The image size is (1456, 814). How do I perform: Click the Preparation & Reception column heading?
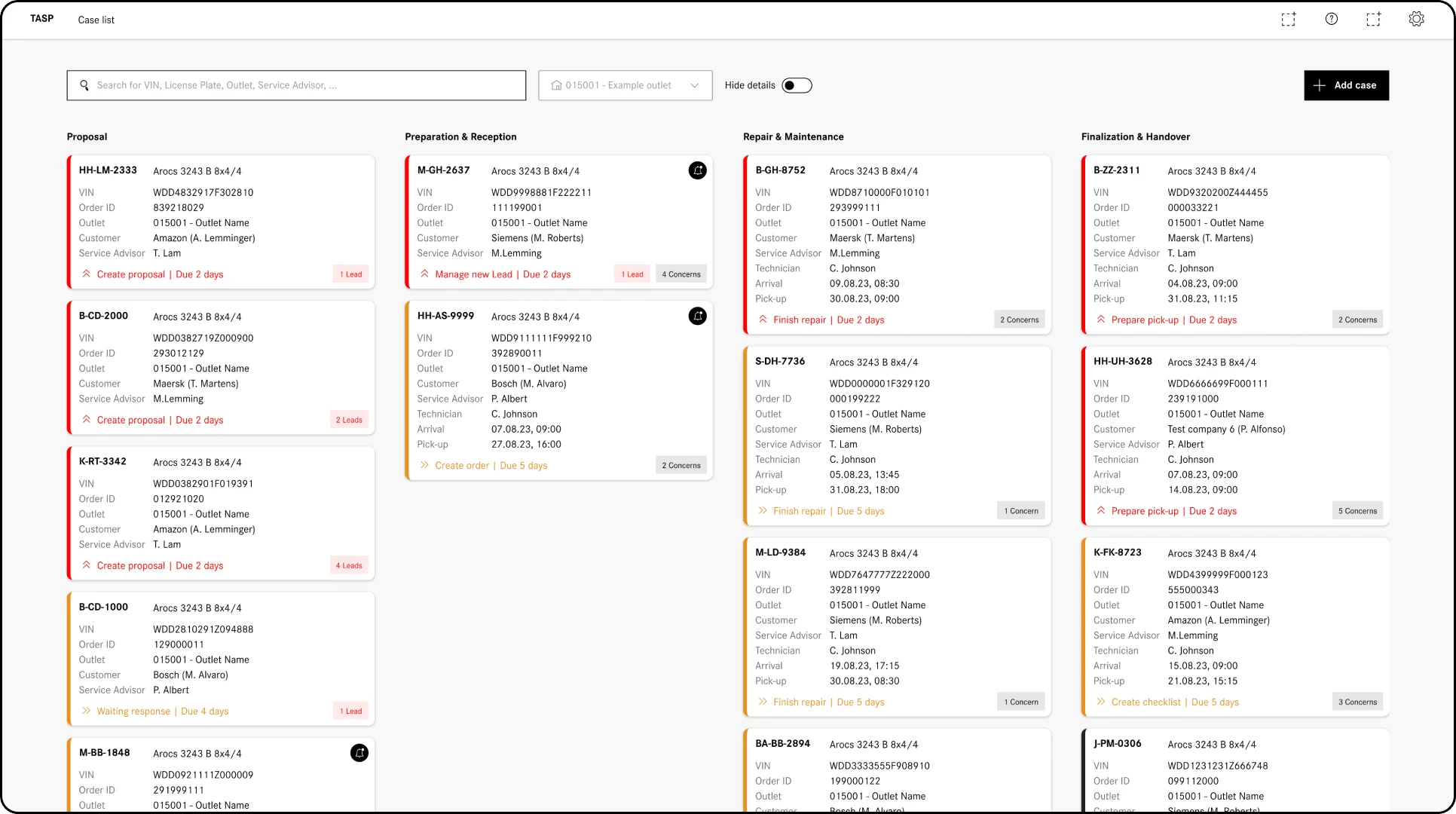(x=460, y=136)
